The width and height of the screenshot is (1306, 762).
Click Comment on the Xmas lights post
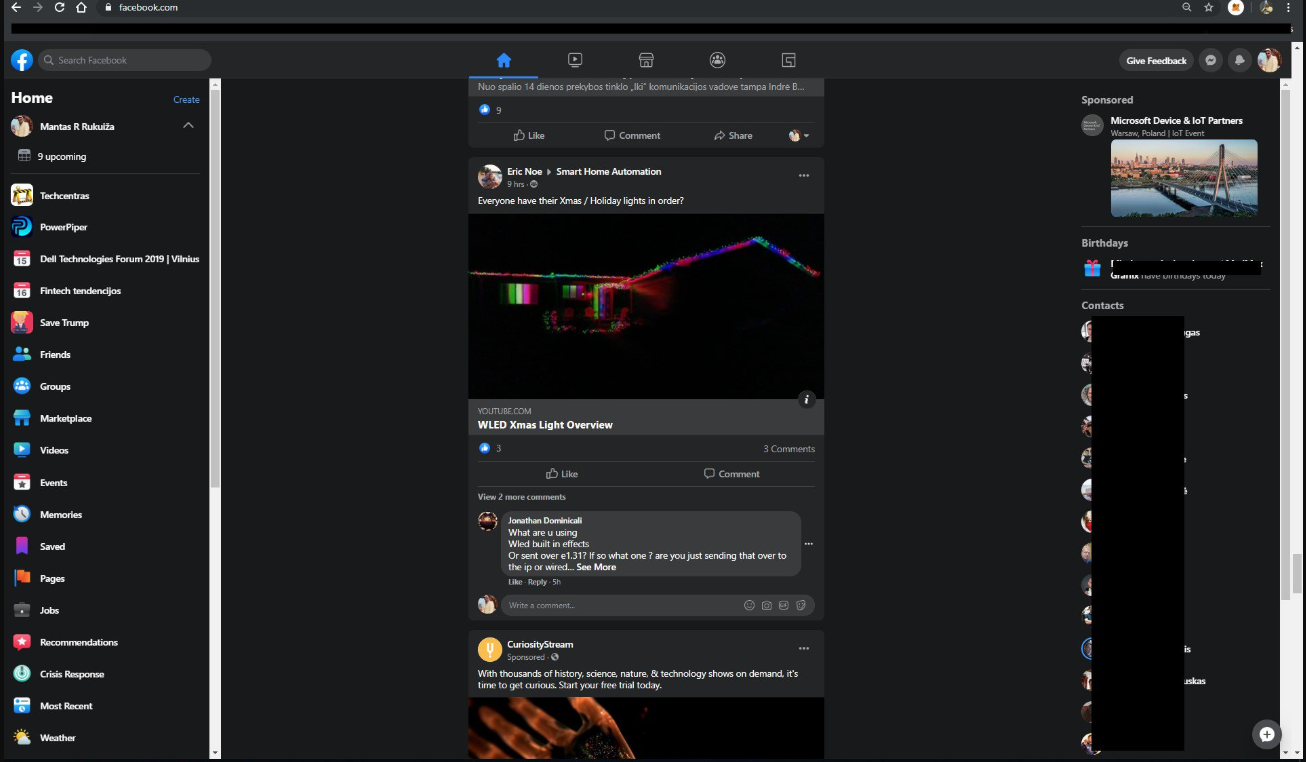(x=731, y=474)
